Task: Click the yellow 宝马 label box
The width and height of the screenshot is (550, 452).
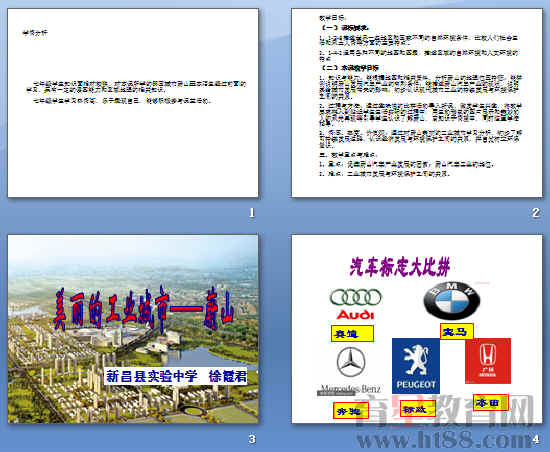Action: [457, 331]
